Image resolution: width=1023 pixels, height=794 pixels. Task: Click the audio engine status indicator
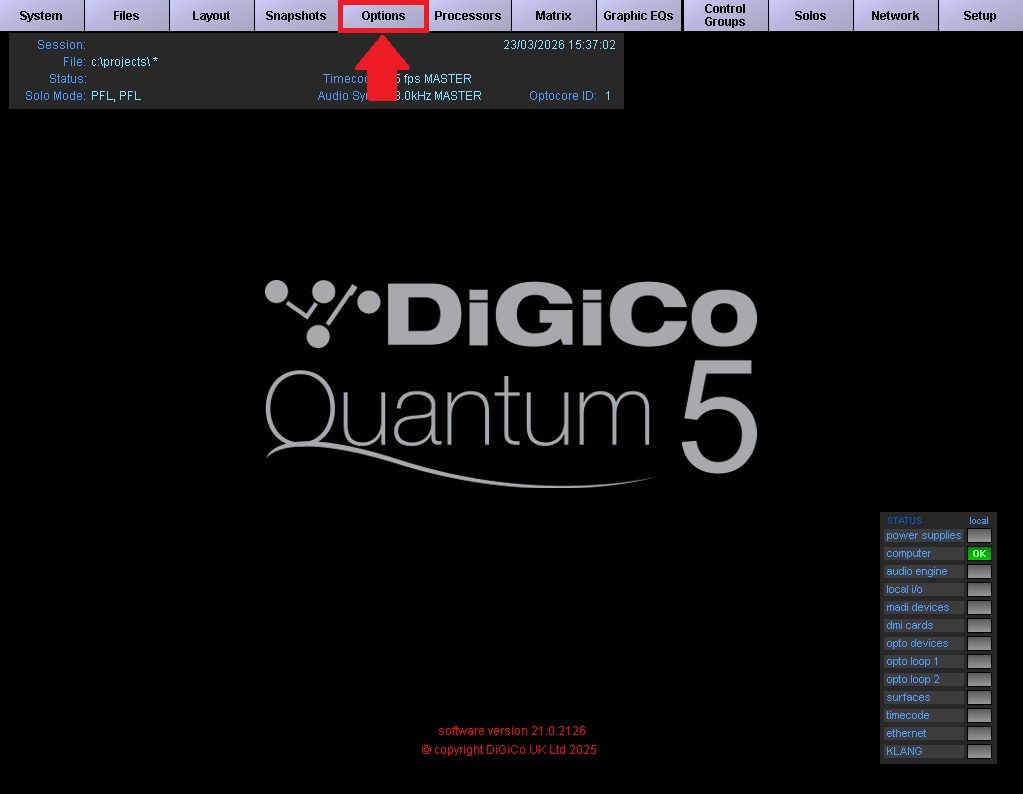point(979,572)
